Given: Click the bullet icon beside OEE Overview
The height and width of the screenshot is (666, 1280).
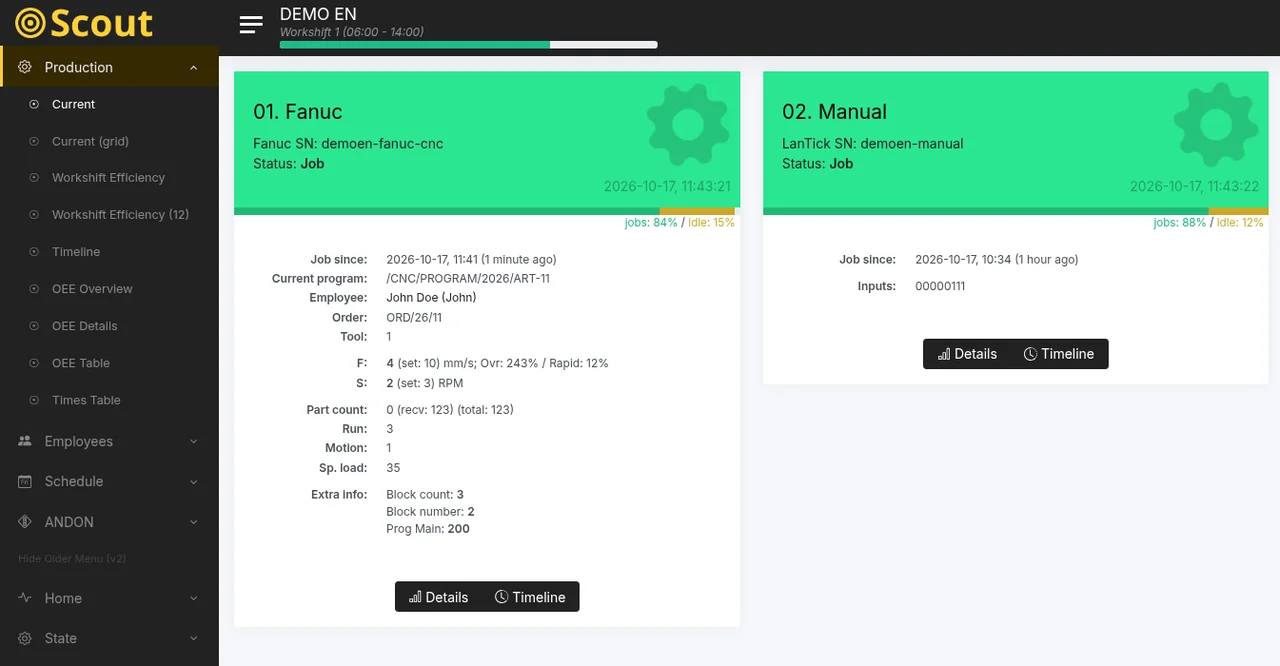Looking at the screenshot, I should pyautogui.click(x=34, y=289).
